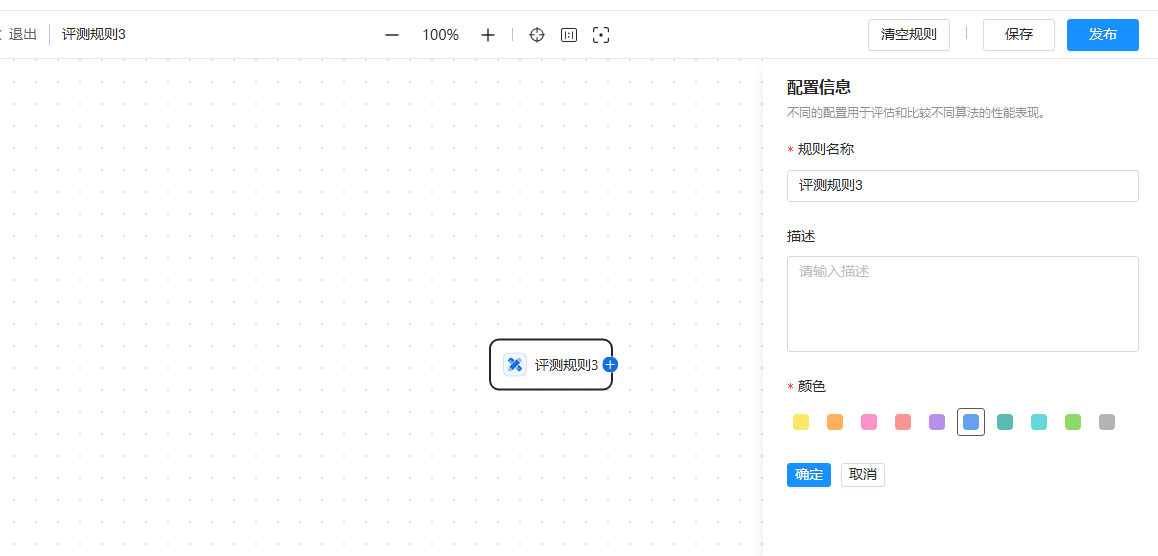Click the 清空规则 button
Screen dimensions: 1158x556
pyautogui.click(x=908, y=35)
